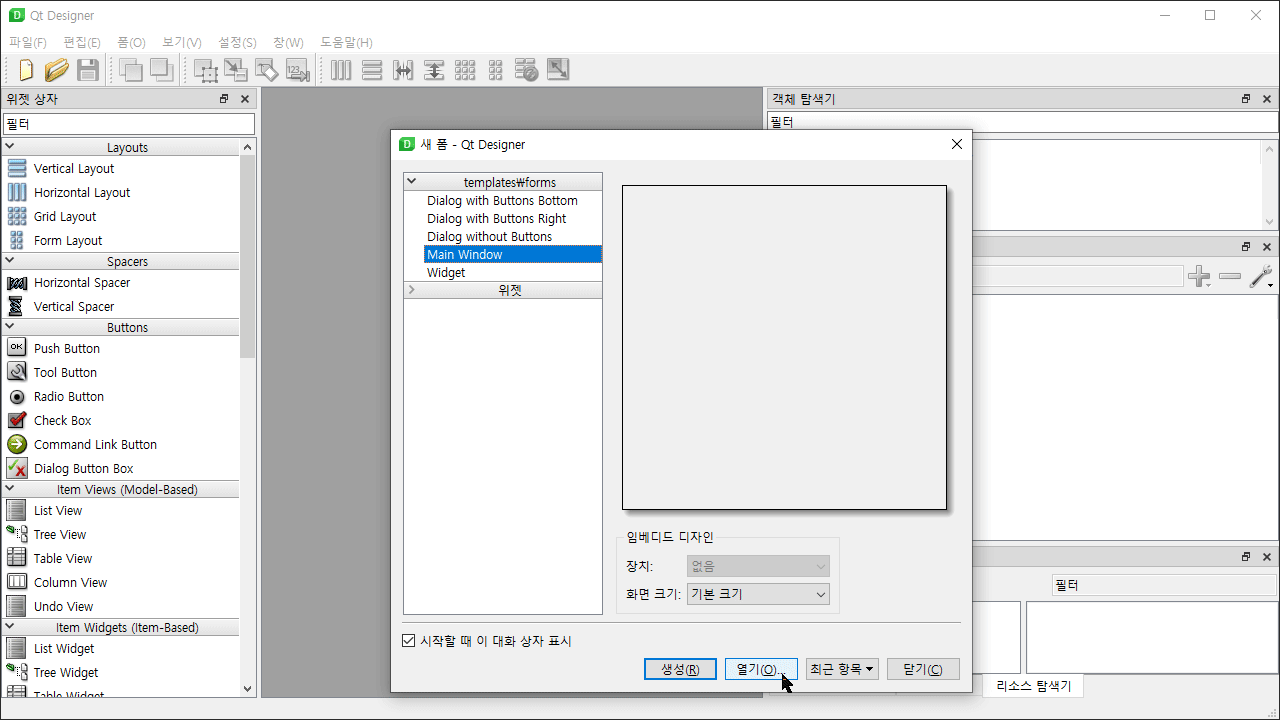Select Dialog with Buttons Bottom template
1280x720 pixels.
502,200
